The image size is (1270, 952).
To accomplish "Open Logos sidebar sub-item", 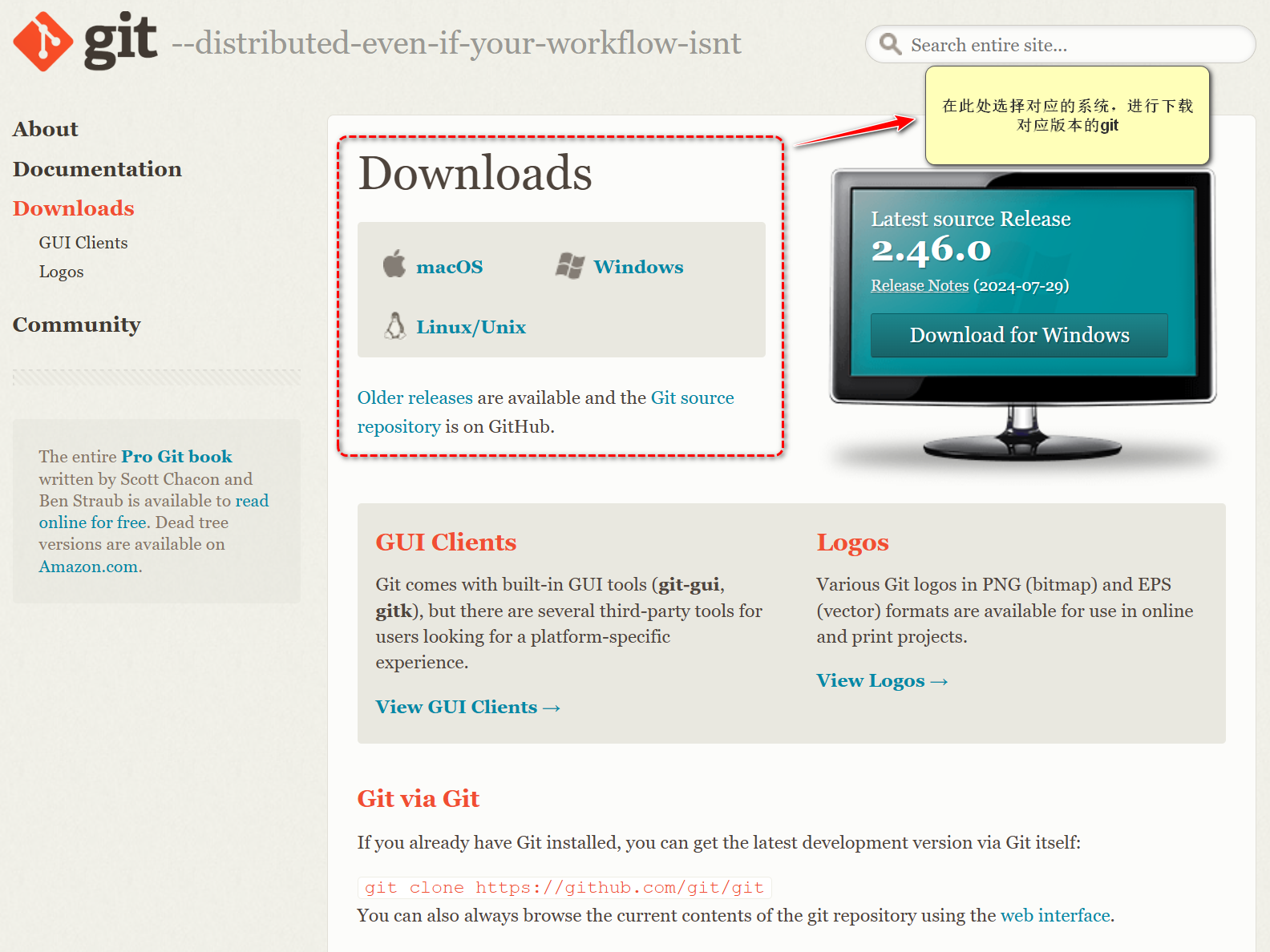I will point(62,272).
